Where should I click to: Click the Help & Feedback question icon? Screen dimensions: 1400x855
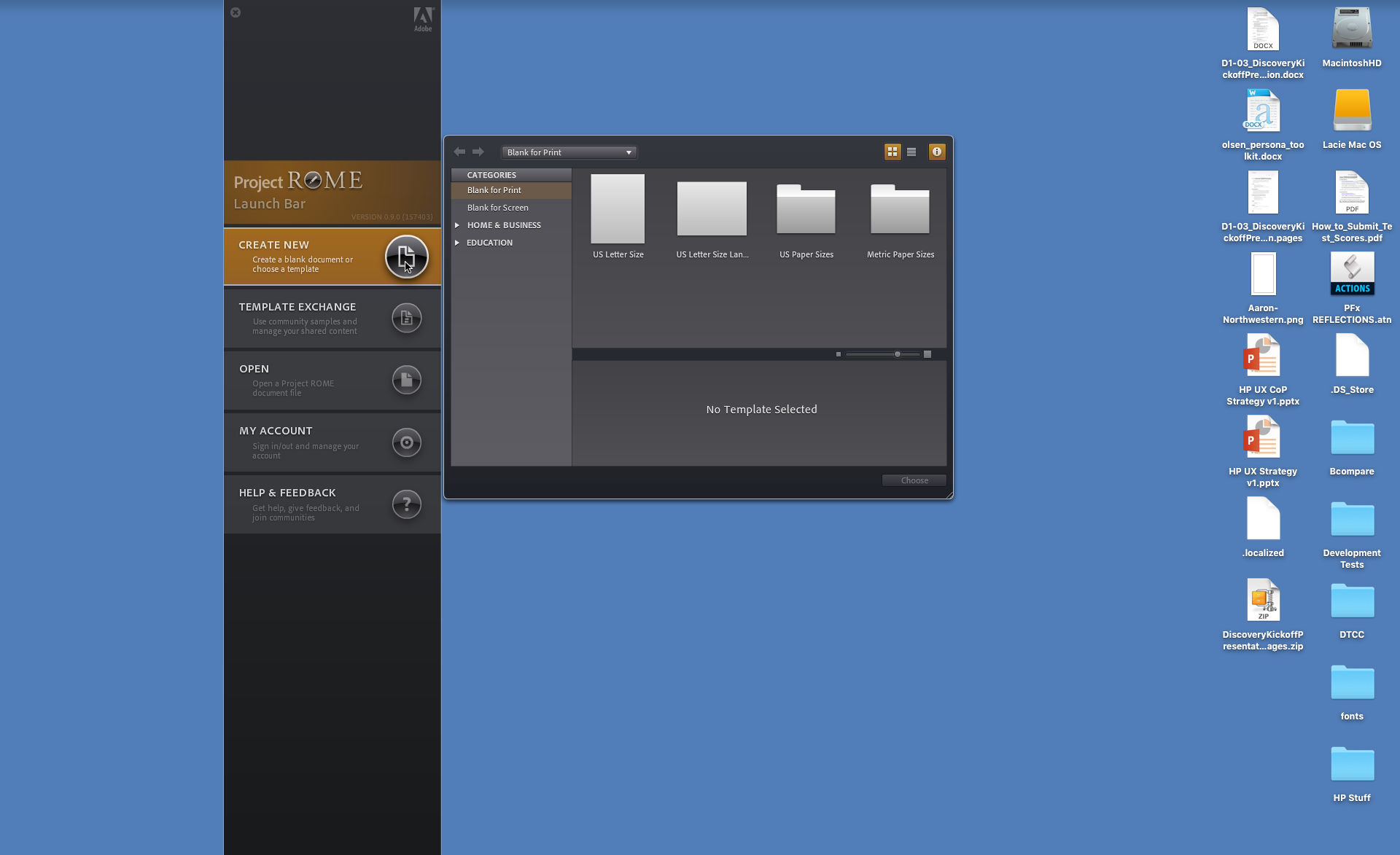[406, 504]
